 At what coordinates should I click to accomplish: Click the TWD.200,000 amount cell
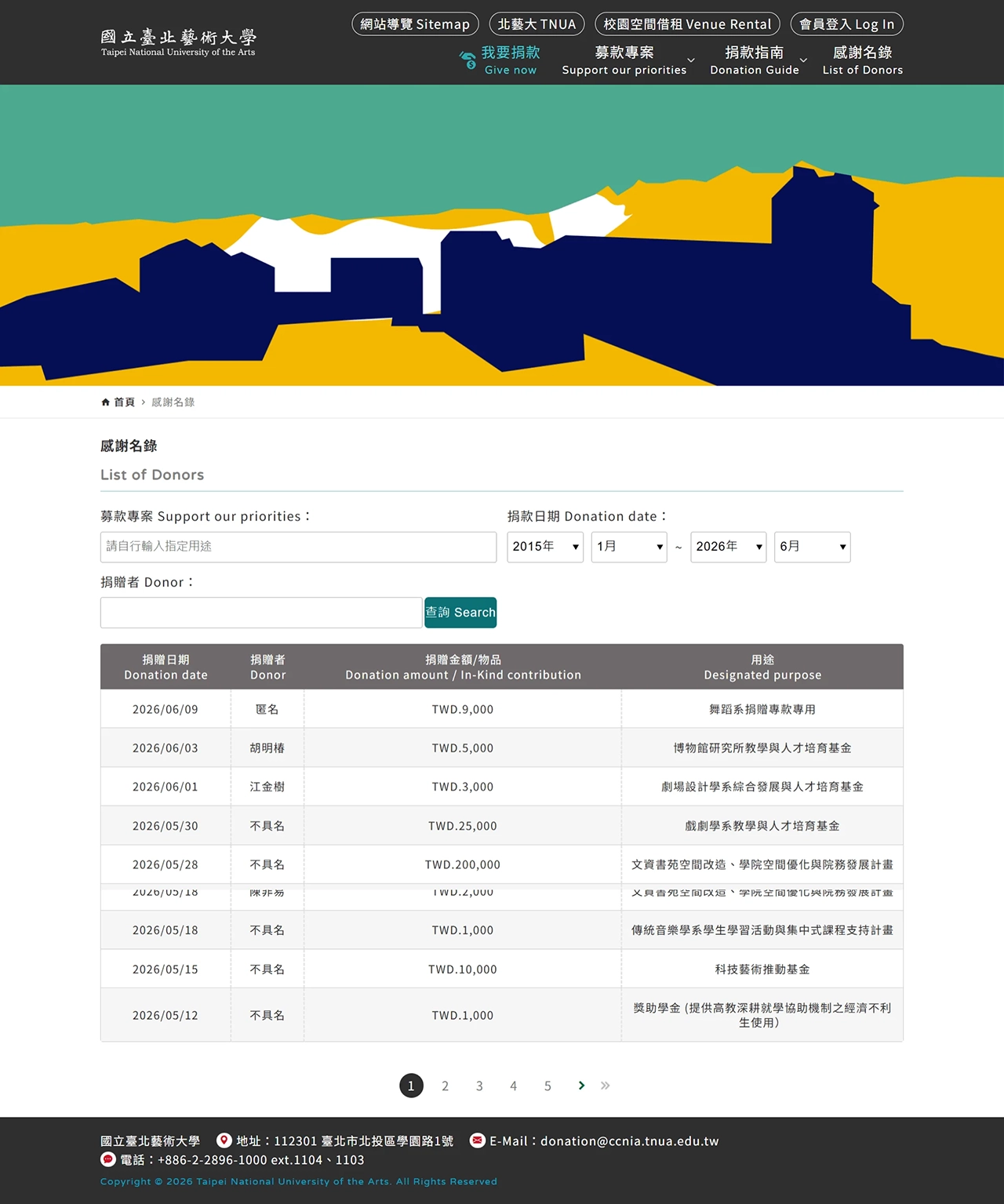point(463,864)
